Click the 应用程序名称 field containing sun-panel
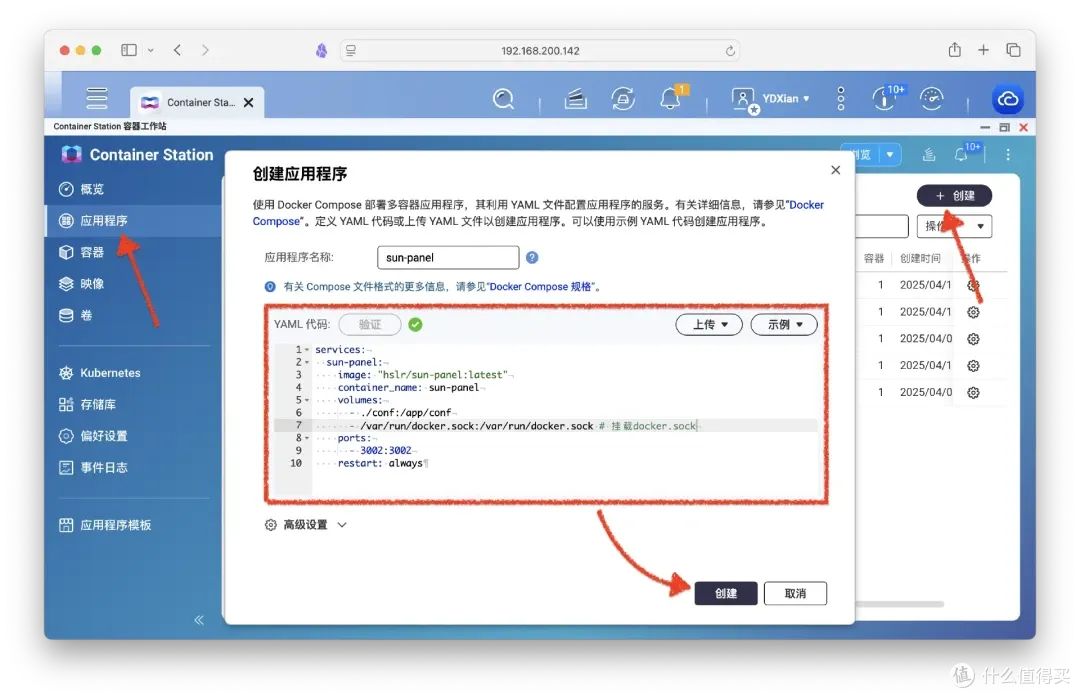 pyautogui.click(x=448, y=257)
